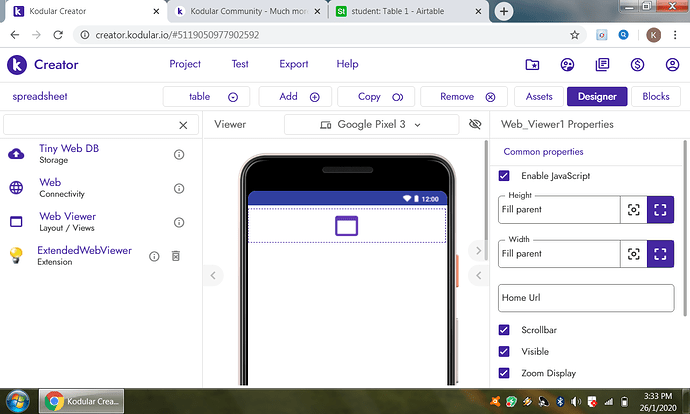Click the Width value field
Screen dimensions: 690x414
[x=559, y=254]
